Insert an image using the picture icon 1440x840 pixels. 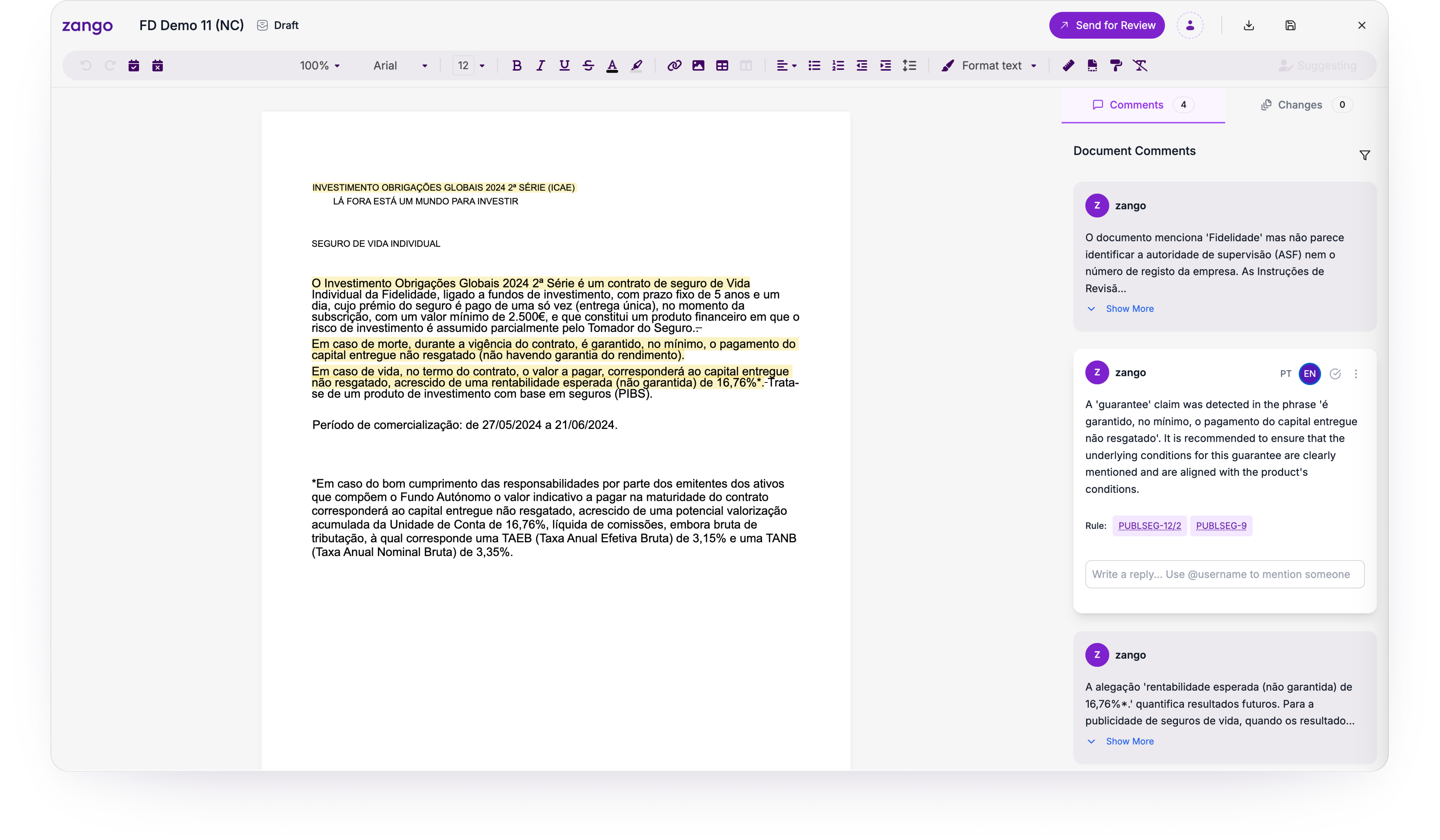point(698,66)
